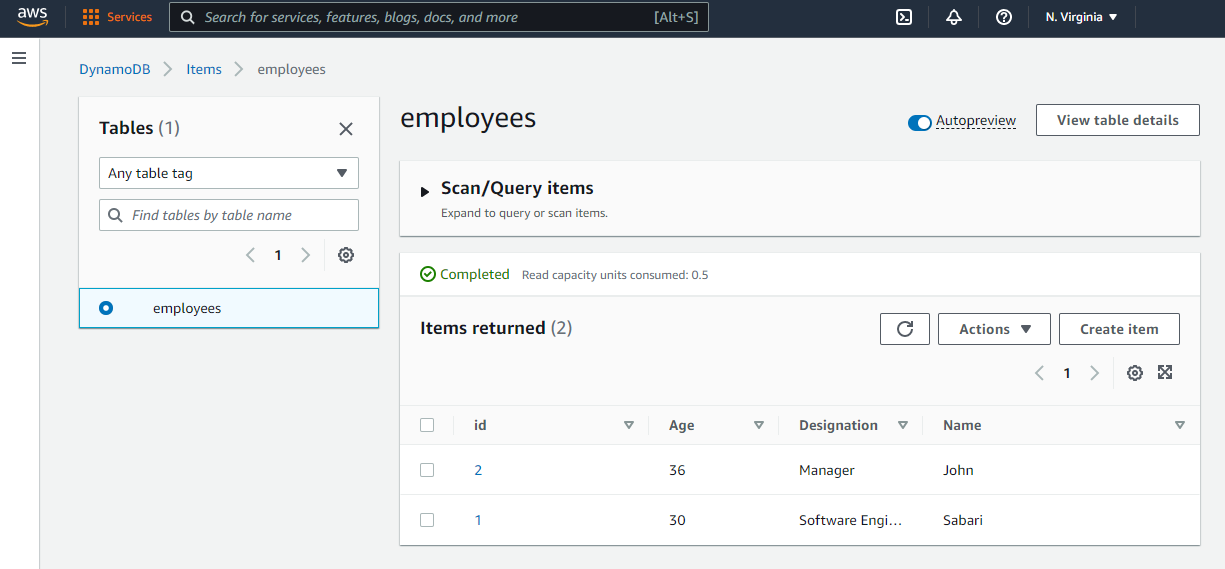Launch the CloudShell terminal icon
This screenshot has width=1225, height=569.
click(904, 17)
